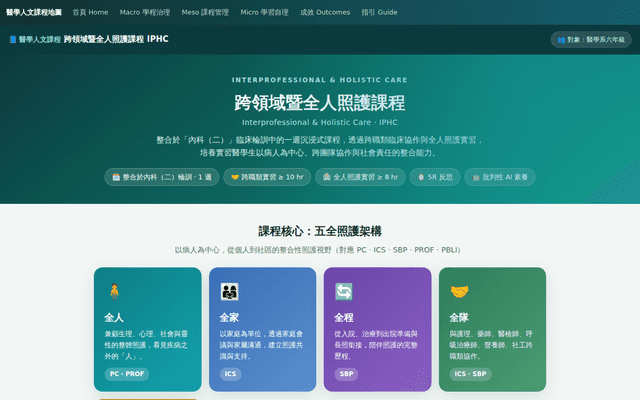Image resolution: width=640 pixels, height=400 pixels.
Task: Open the Meso 課程管理 menu
Action: [205, 12]
